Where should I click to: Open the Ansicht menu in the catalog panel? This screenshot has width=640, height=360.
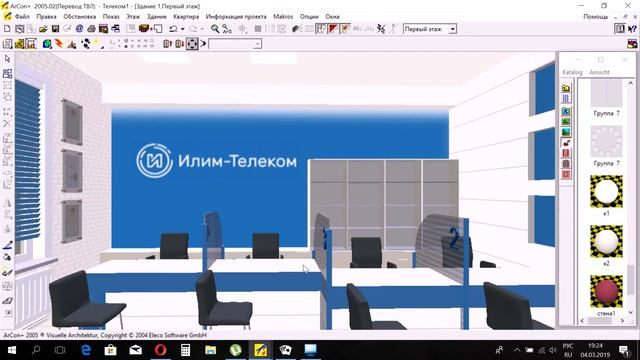(x=599, y=72)
